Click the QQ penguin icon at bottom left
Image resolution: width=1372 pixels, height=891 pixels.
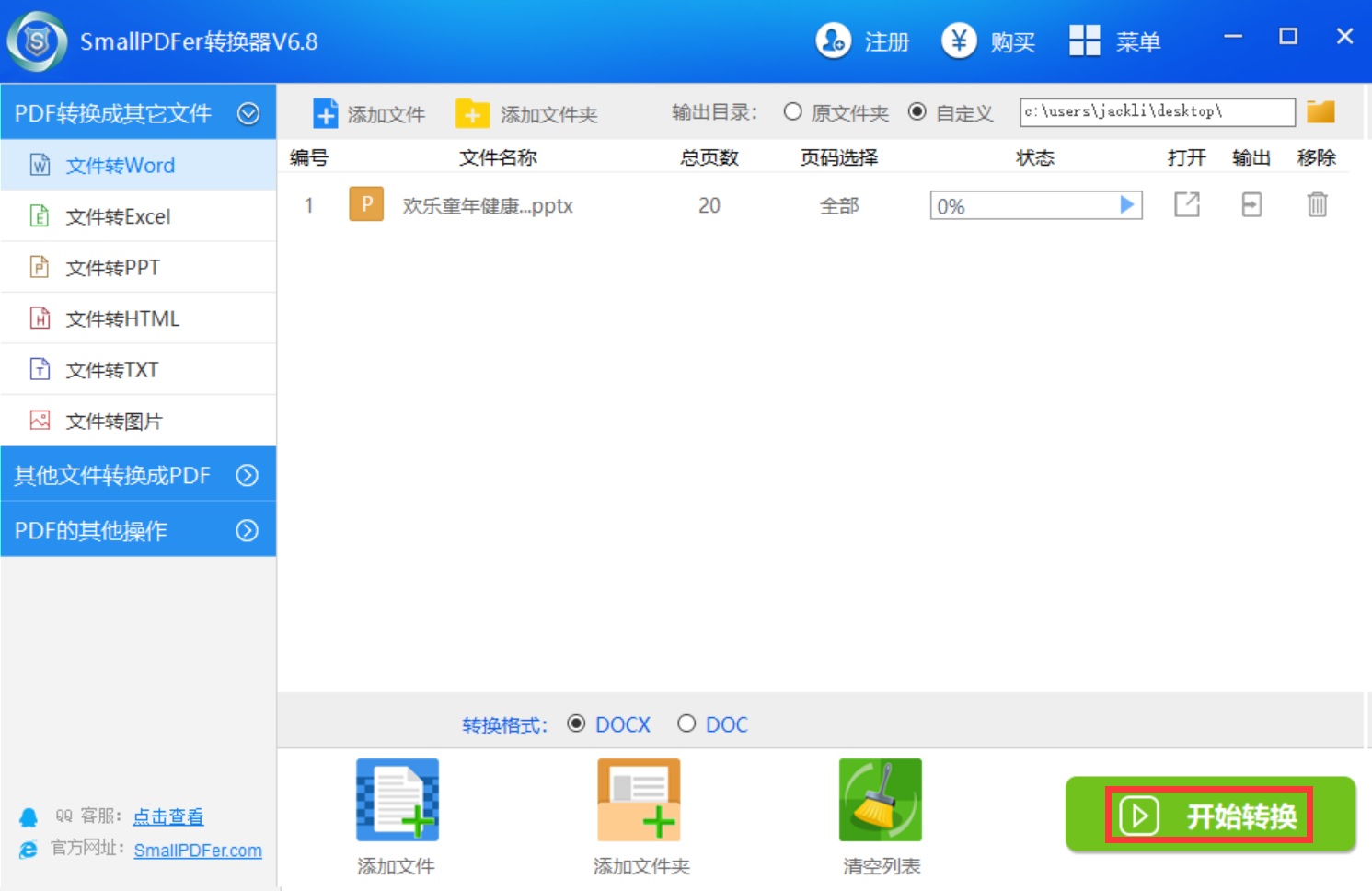29,816
